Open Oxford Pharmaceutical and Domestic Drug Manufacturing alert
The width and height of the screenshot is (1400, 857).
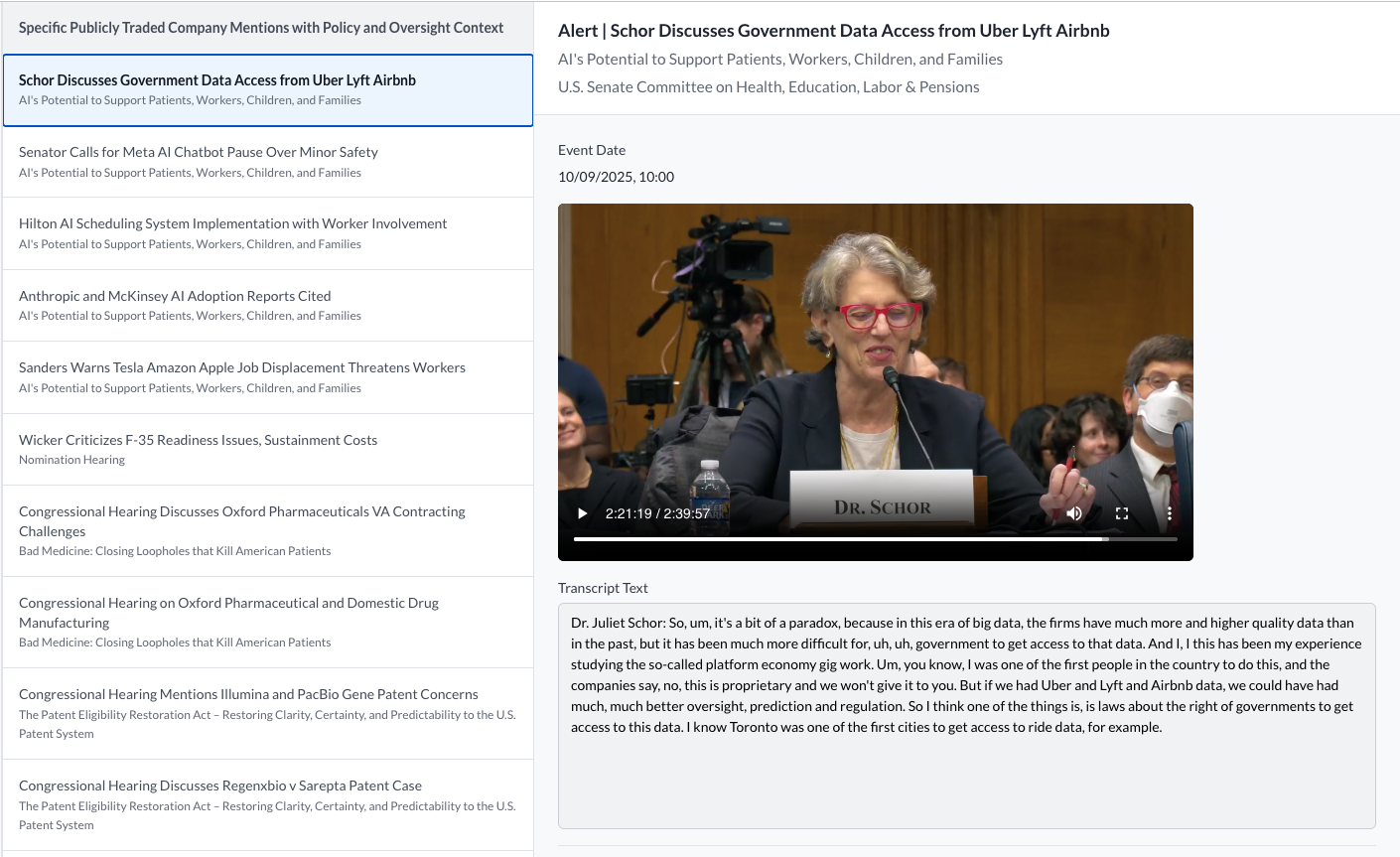[268, 623]
